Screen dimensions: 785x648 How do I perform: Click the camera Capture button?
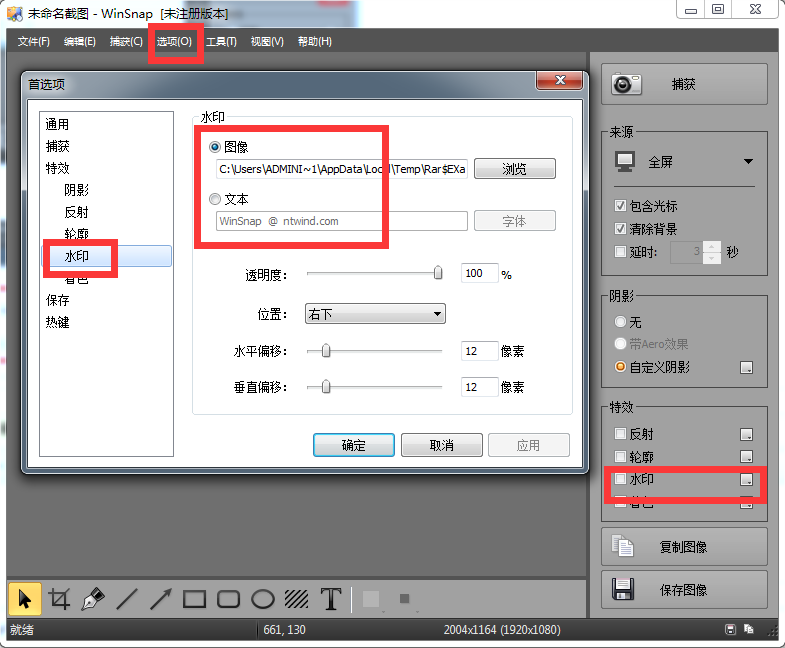tap(684, 84)
